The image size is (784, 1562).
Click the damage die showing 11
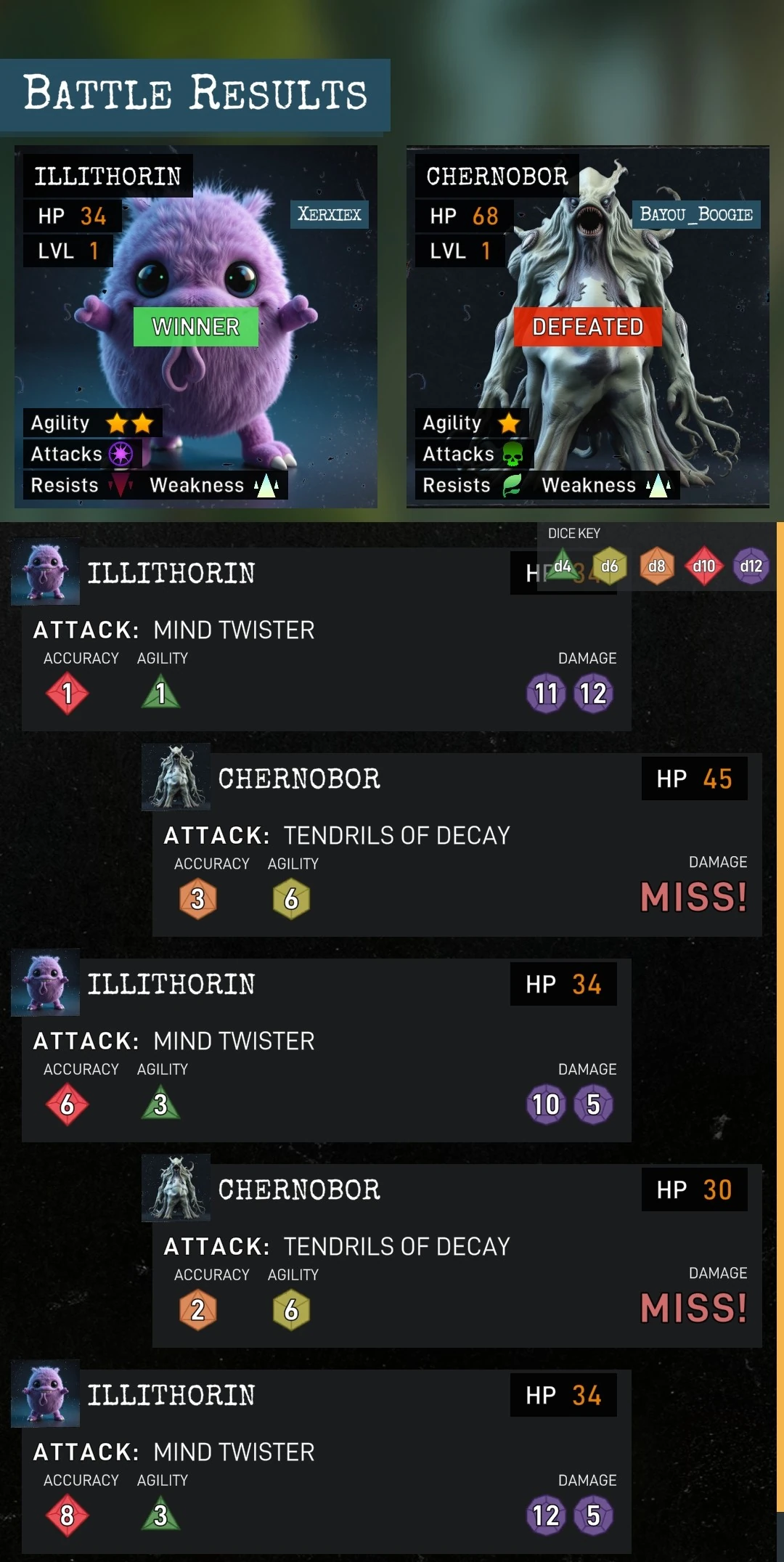point(546,693)
